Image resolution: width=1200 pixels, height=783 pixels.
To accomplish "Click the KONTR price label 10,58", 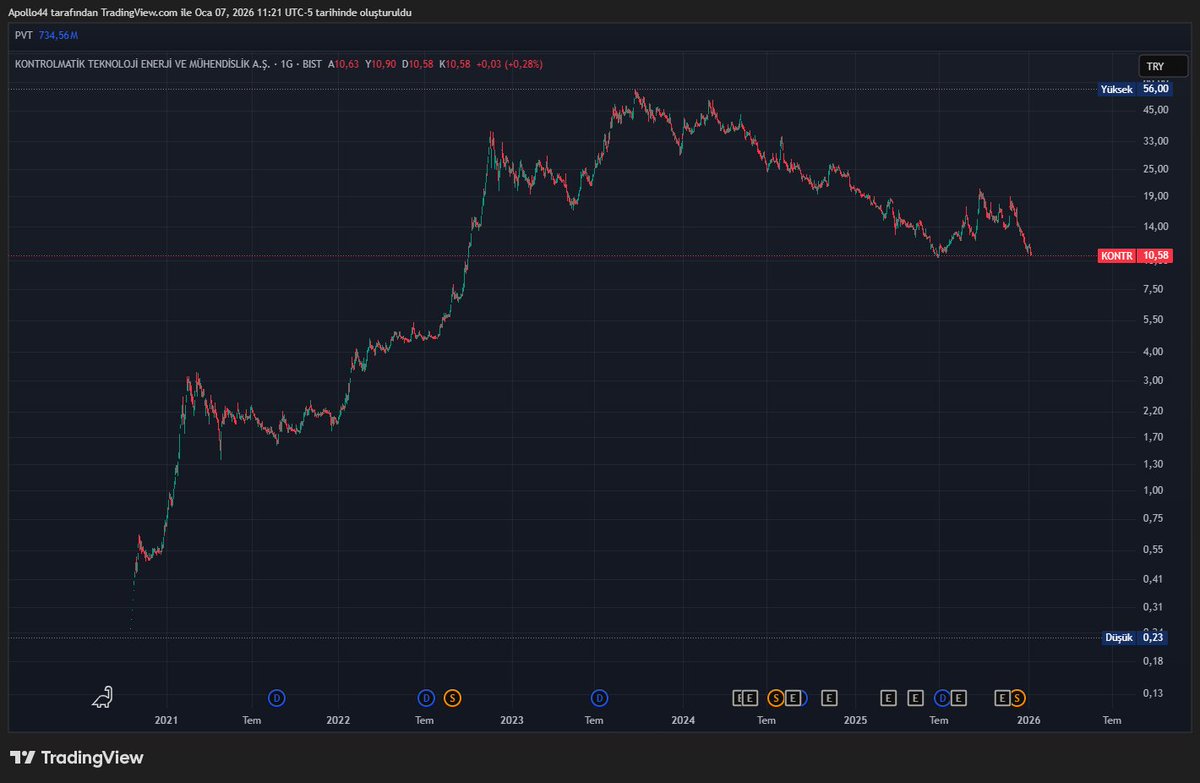I will pyautogui.click(x=1136, y=256).
